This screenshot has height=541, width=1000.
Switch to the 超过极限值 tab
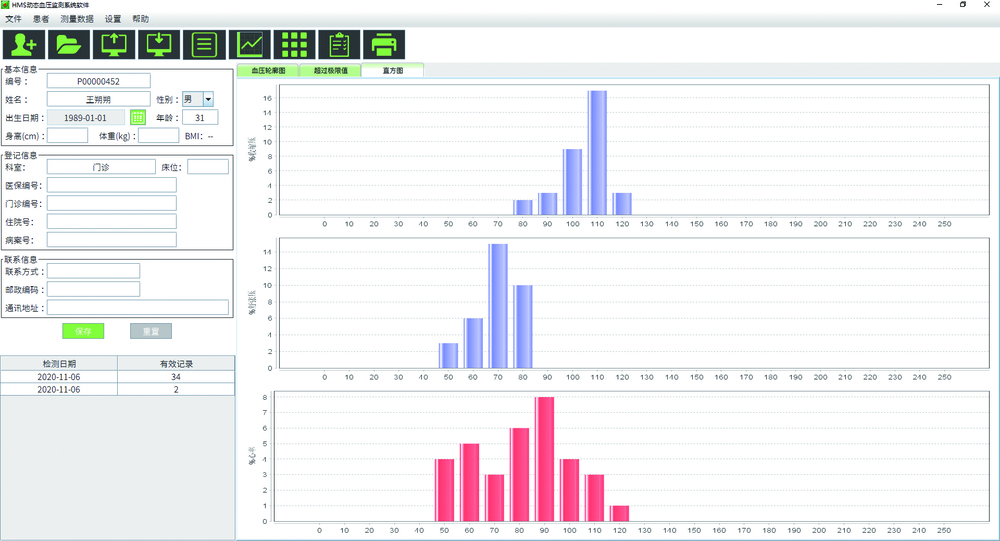tap(330, 71)
